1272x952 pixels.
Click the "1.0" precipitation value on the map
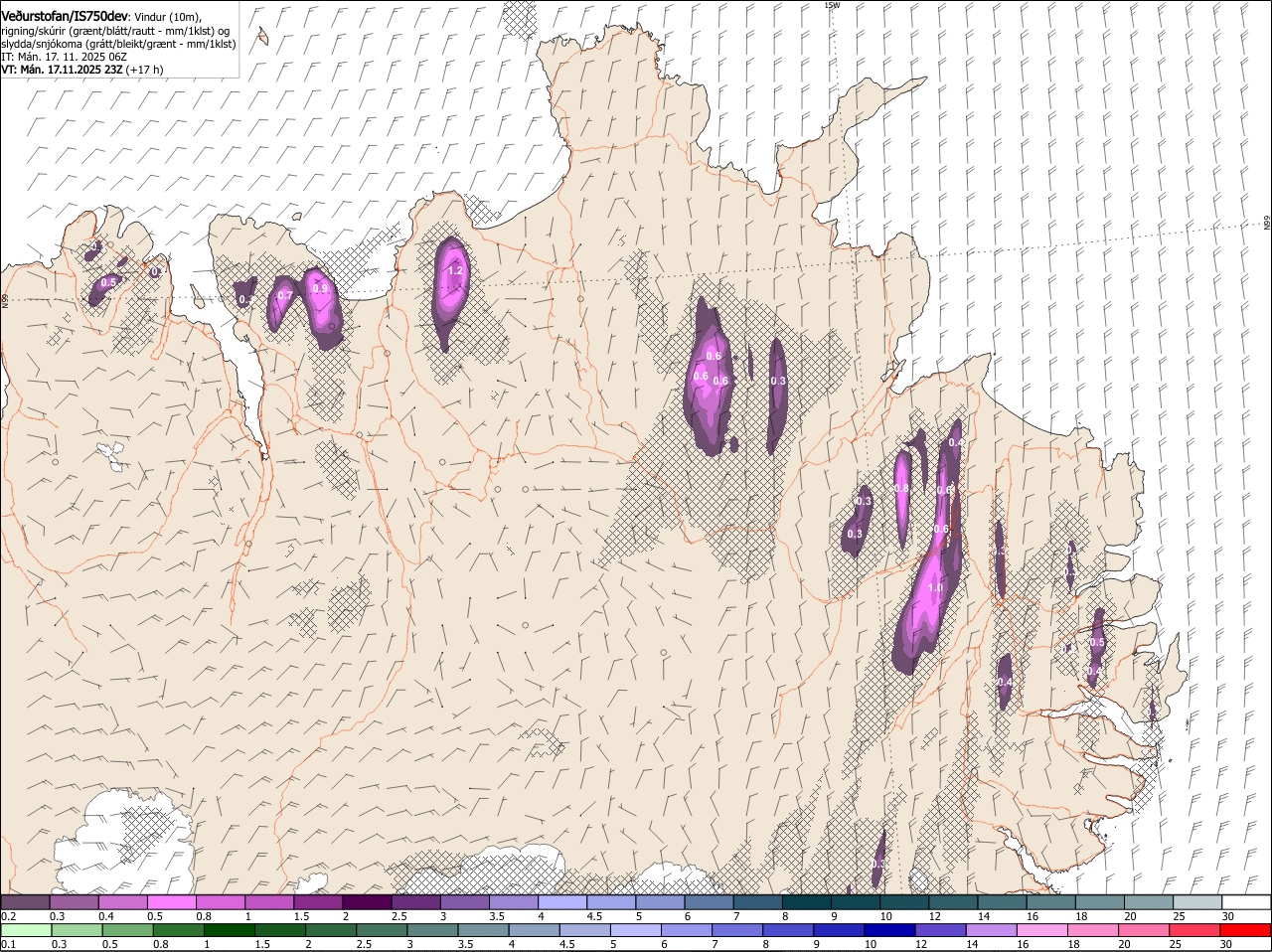[935, 588]
